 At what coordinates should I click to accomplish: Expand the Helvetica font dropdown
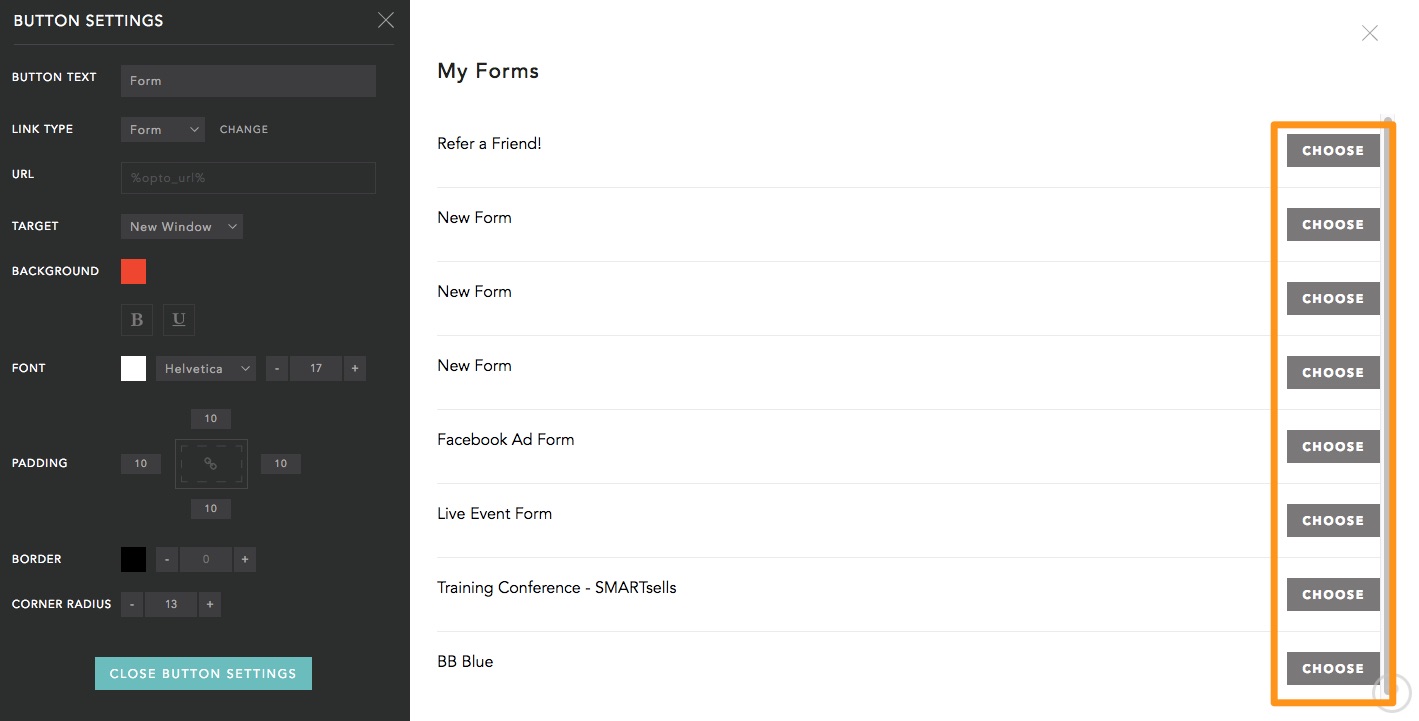[206, 369]
